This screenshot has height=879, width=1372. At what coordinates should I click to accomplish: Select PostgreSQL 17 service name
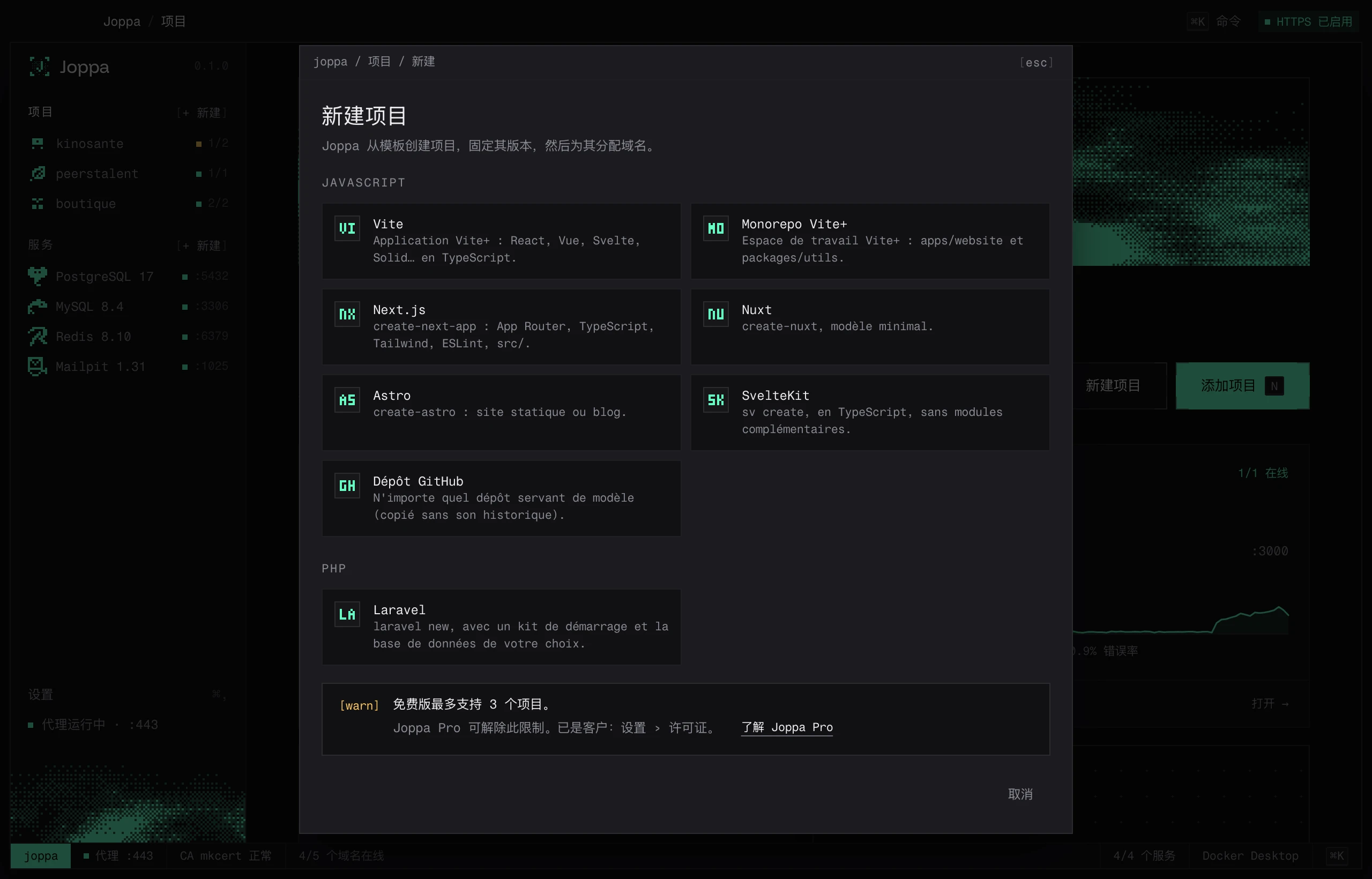105,277
